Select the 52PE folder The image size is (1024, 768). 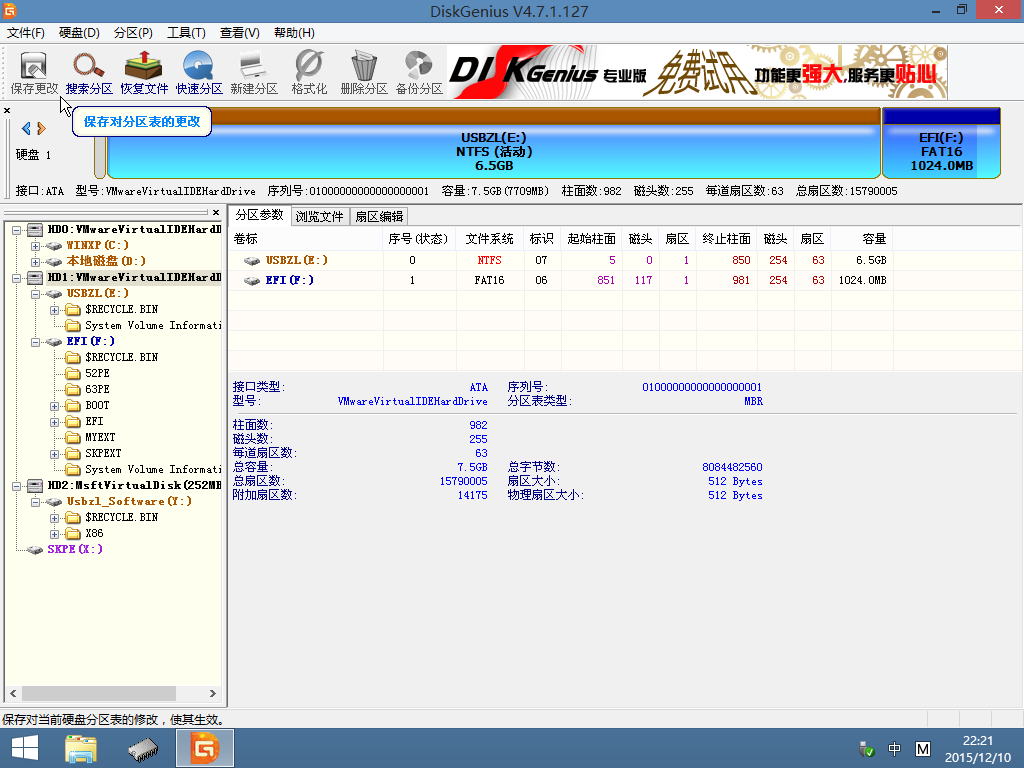tap(97, 373)
